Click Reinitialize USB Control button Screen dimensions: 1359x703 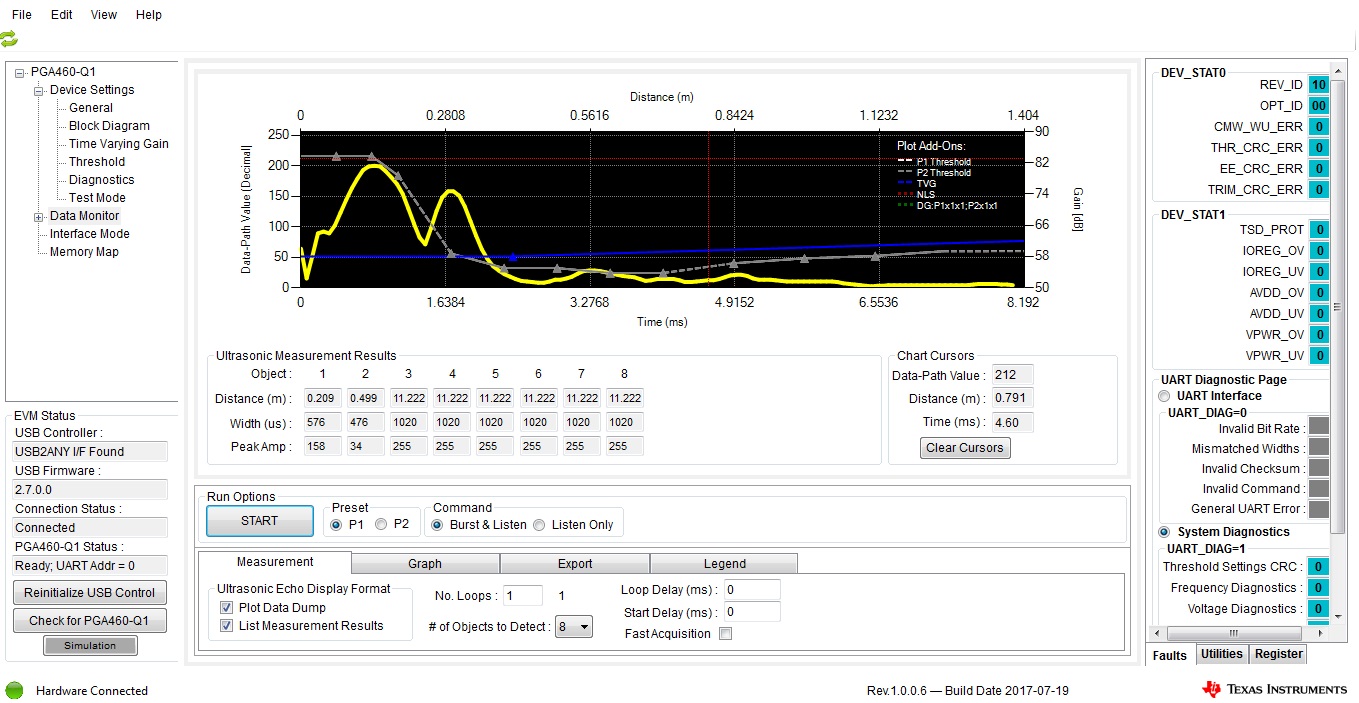(90, 592)
